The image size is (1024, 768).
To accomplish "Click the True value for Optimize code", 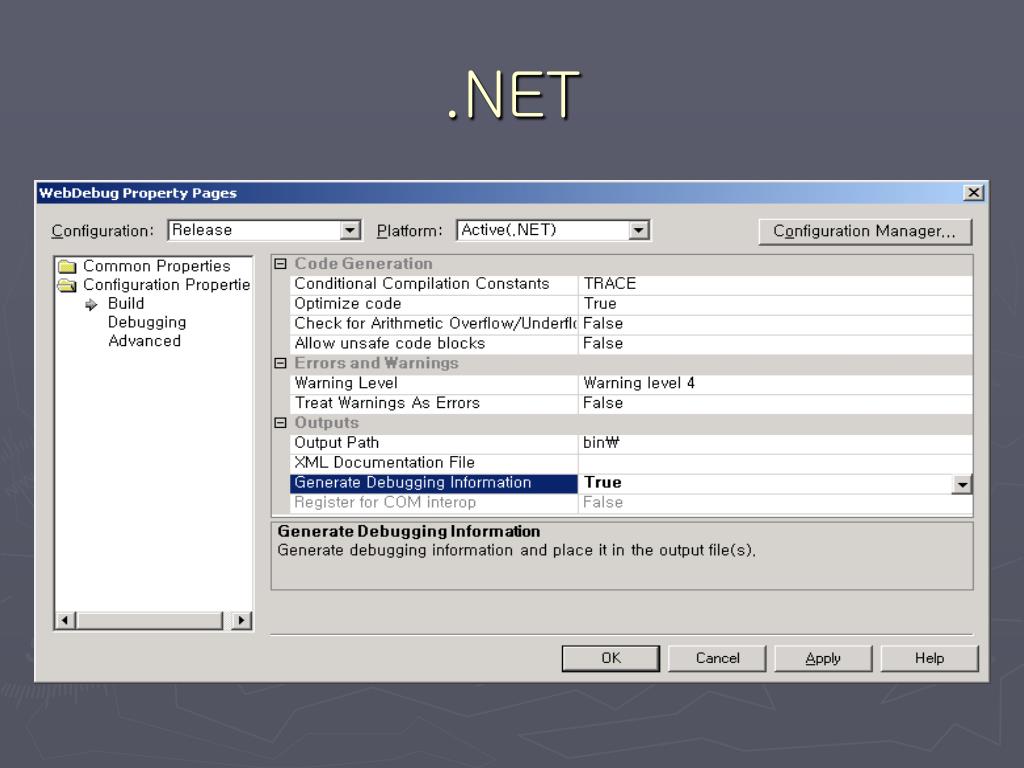I will [775, 304].
